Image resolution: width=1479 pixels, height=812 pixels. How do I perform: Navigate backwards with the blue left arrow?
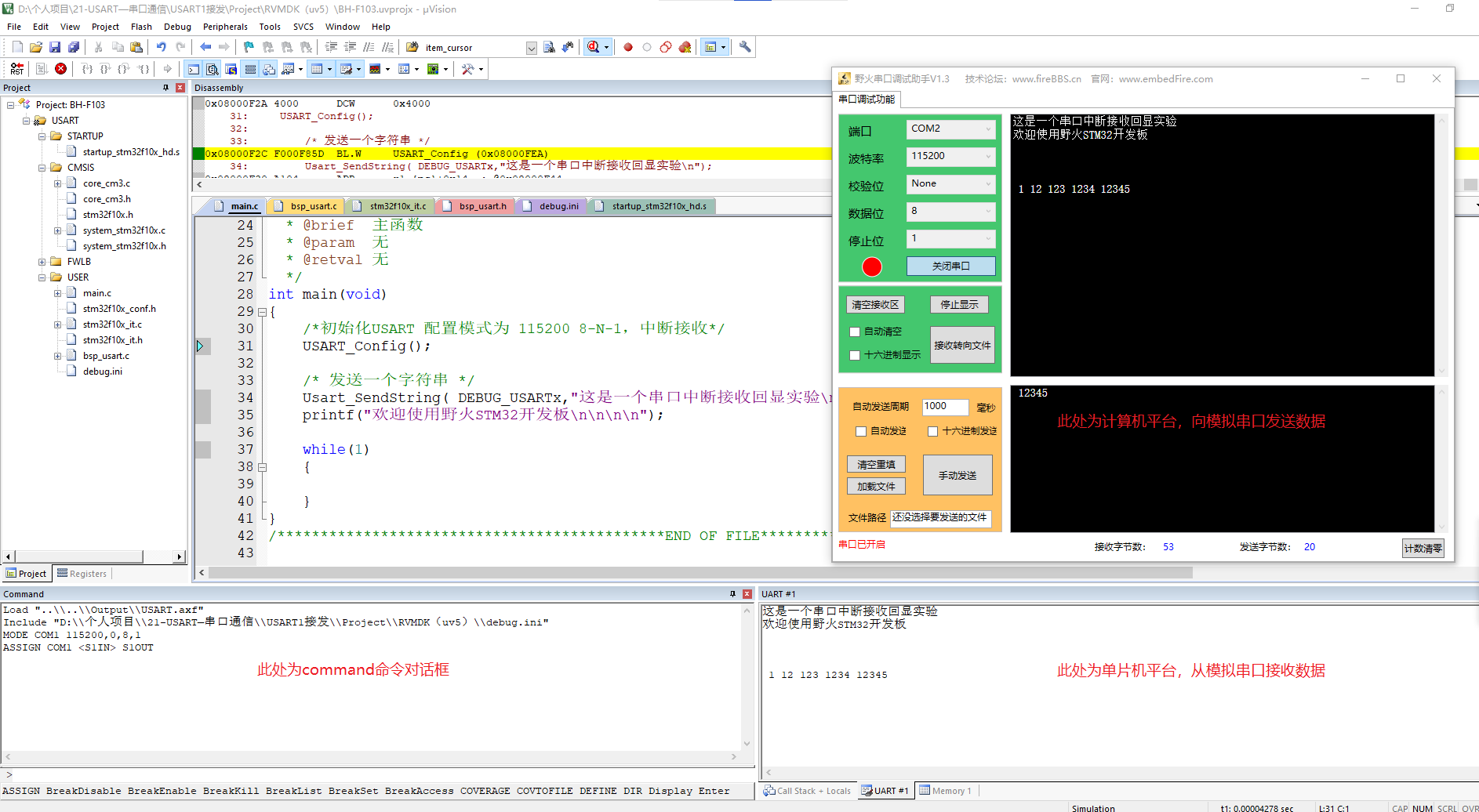tap(205, 47)
